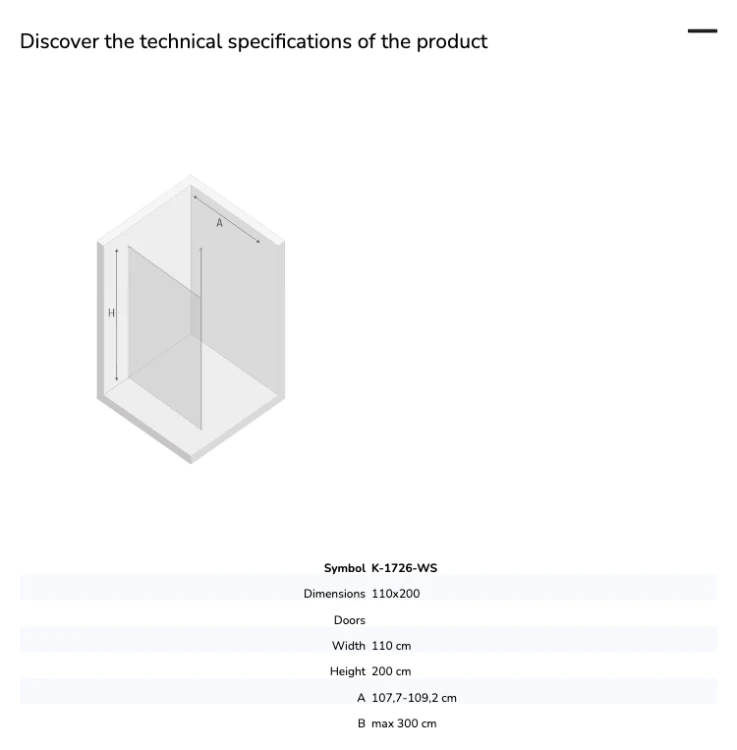Collapse the technical specifications section via minus icon
Image resolution: width=737 pixels, height=750 pixels.
[702, 31]
